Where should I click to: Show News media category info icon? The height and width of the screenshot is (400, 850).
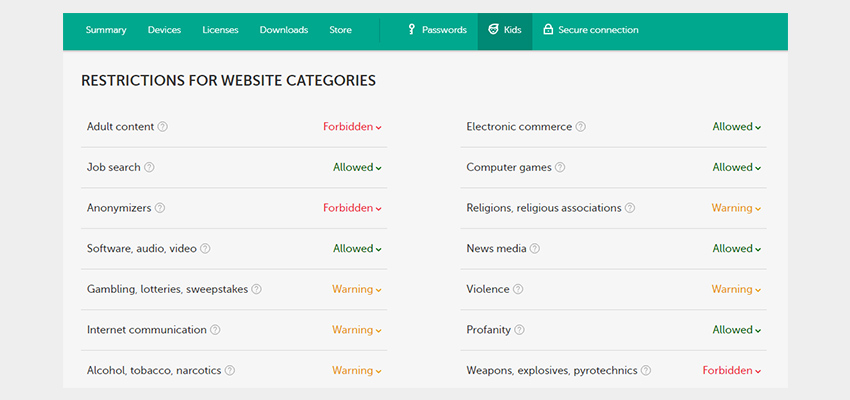pyautogui.click(x=535, y=249)
